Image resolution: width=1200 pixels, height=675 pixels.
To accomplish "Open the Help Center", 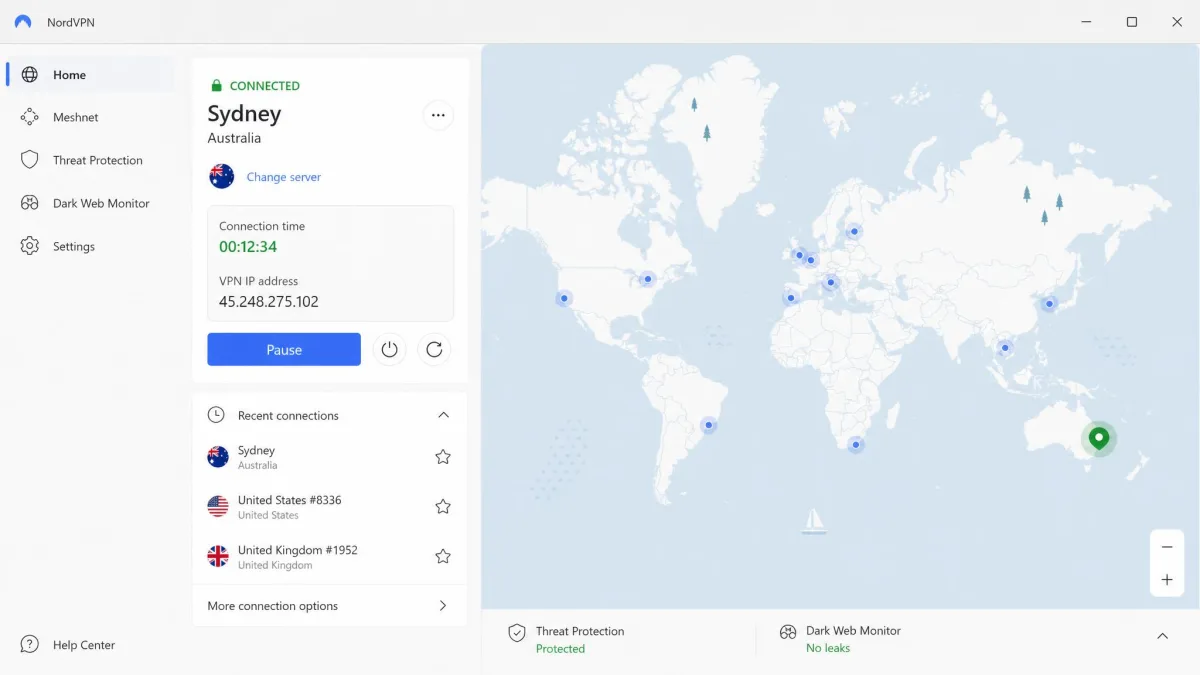I will tap(69, 645).
